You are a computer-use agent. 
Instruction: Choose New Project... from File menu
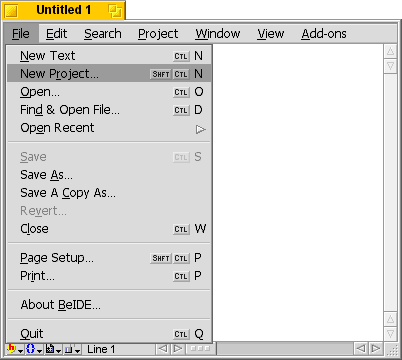[x=109, y=74]
